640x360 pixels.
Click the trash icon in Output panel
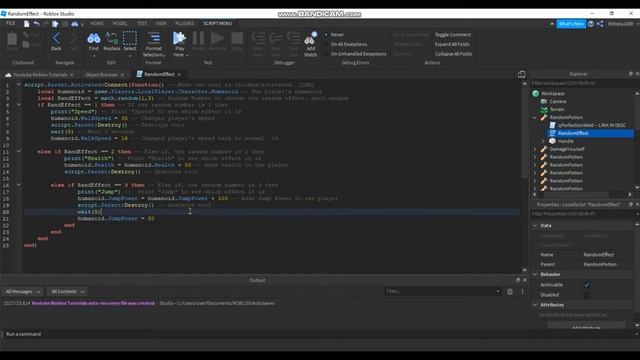(510, 291)
